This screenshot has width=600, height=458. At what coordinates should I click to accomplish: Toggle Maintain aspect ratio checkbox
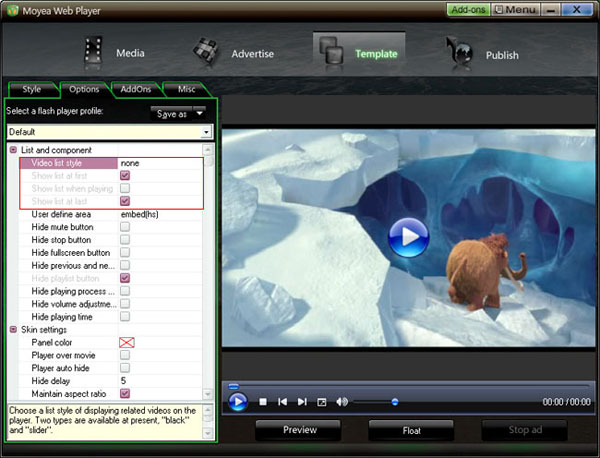(125, 393)
